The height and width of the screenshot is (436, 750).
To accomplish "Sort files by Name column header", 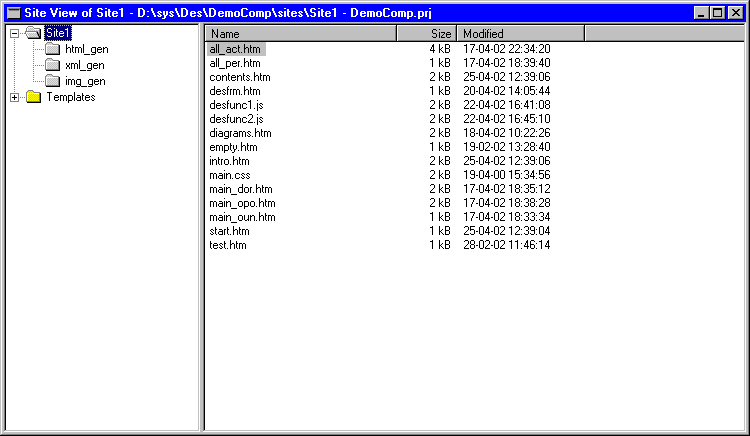I will pos(301,33).
